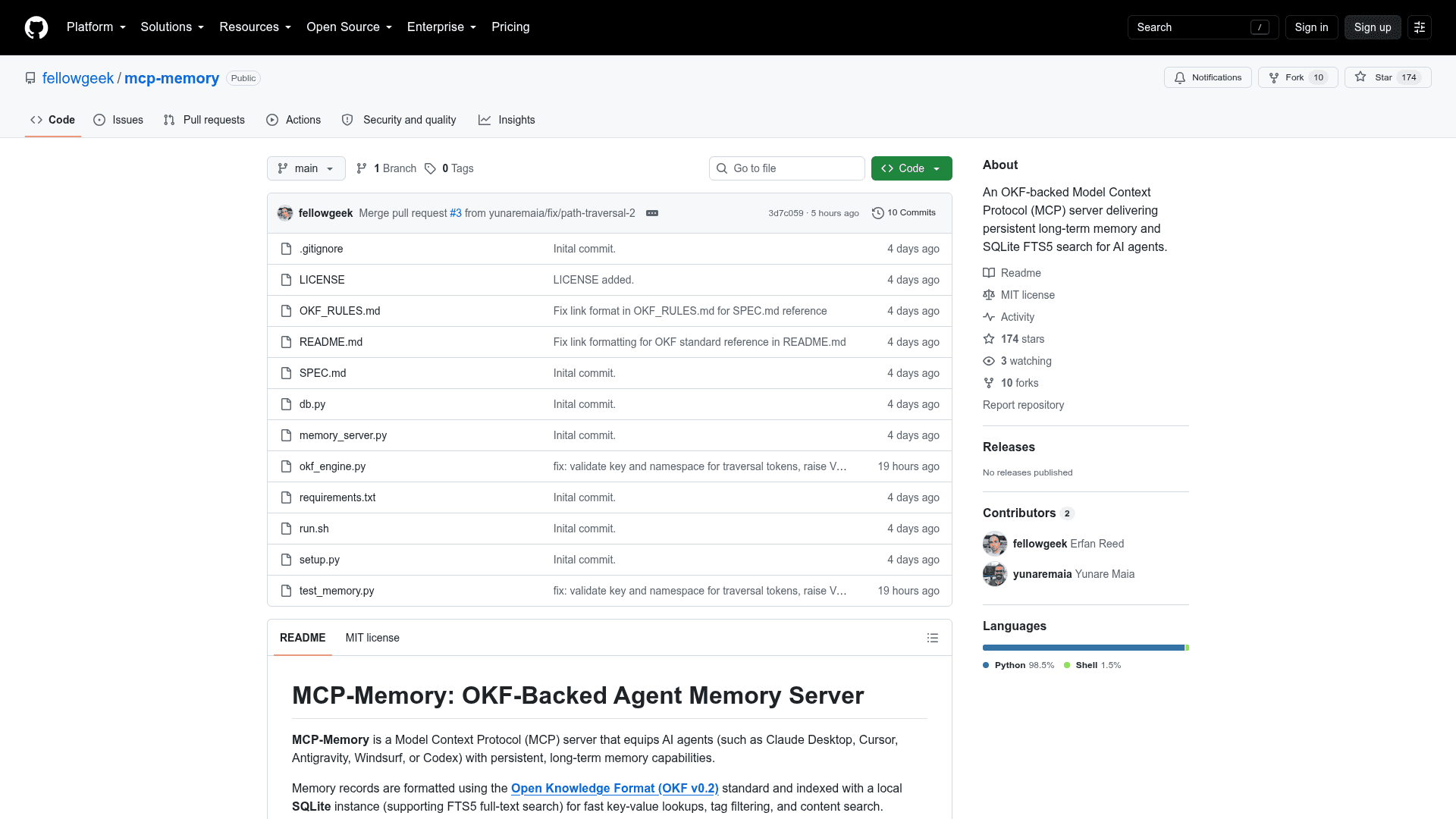Open the setup.py file
This screenshot has height=819, width=1456.
point(319,560)
